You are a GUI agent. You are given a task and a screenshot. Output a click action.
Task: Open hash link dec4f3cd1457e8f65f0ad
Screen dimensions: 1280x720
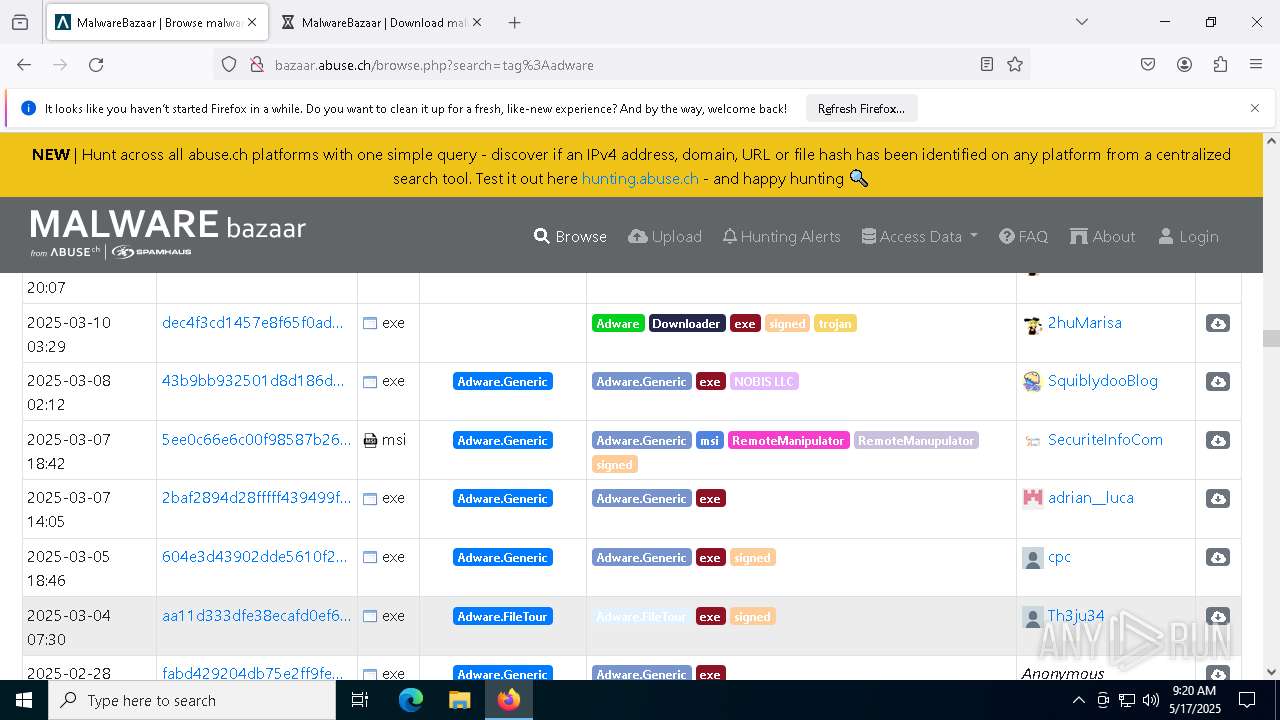(x=252, y=323)
